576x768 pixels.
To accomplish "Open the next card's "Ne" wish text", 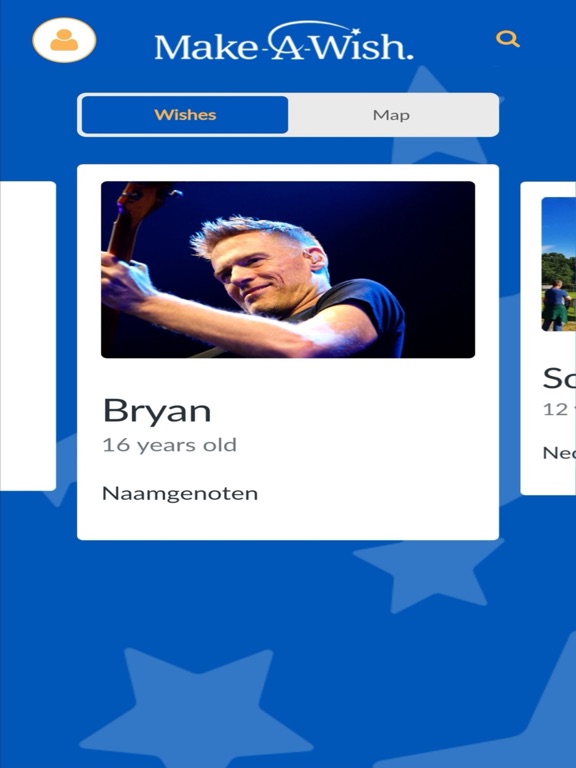I will pos(559,453).
